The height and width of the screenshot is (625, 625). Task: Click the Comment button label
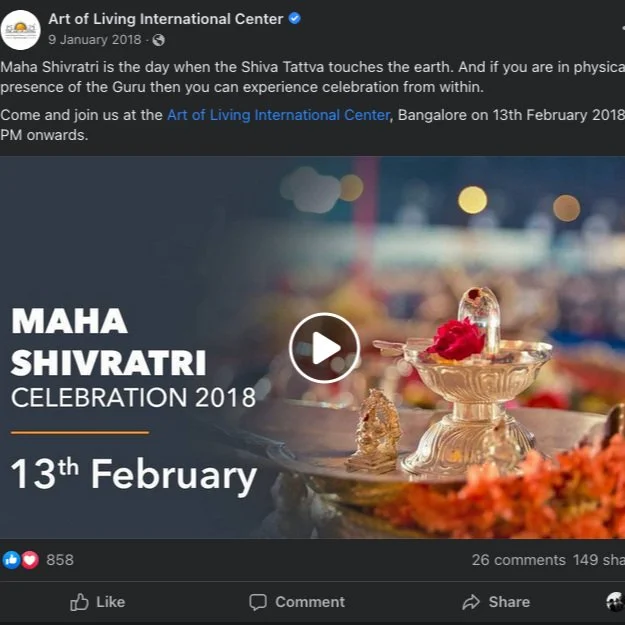[310, 602]
